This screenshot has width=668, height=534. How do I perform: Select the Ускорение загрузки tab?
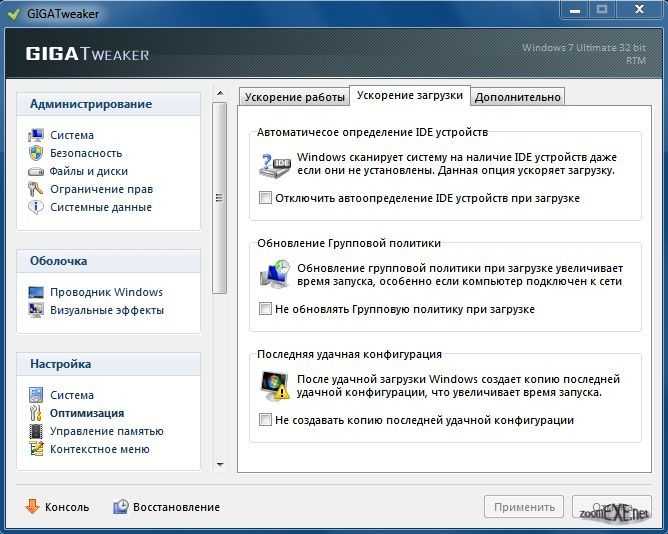click(410, 95)
